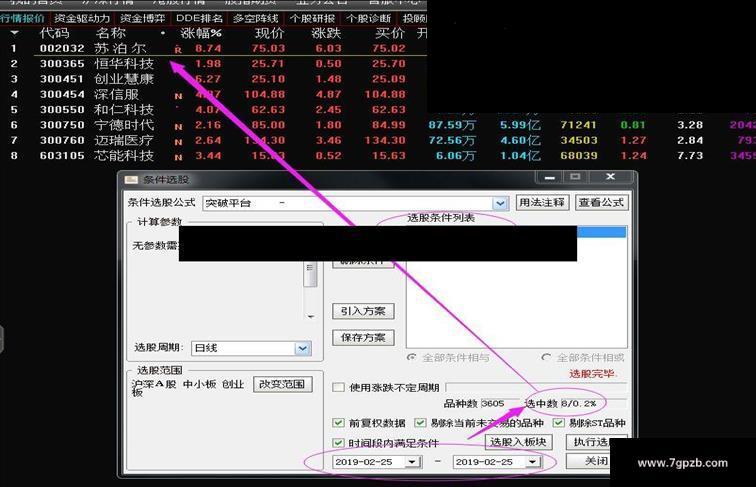Sort stock list by 现价 column
The width and height of the screenshot is (756, 487).
(270, 33)
